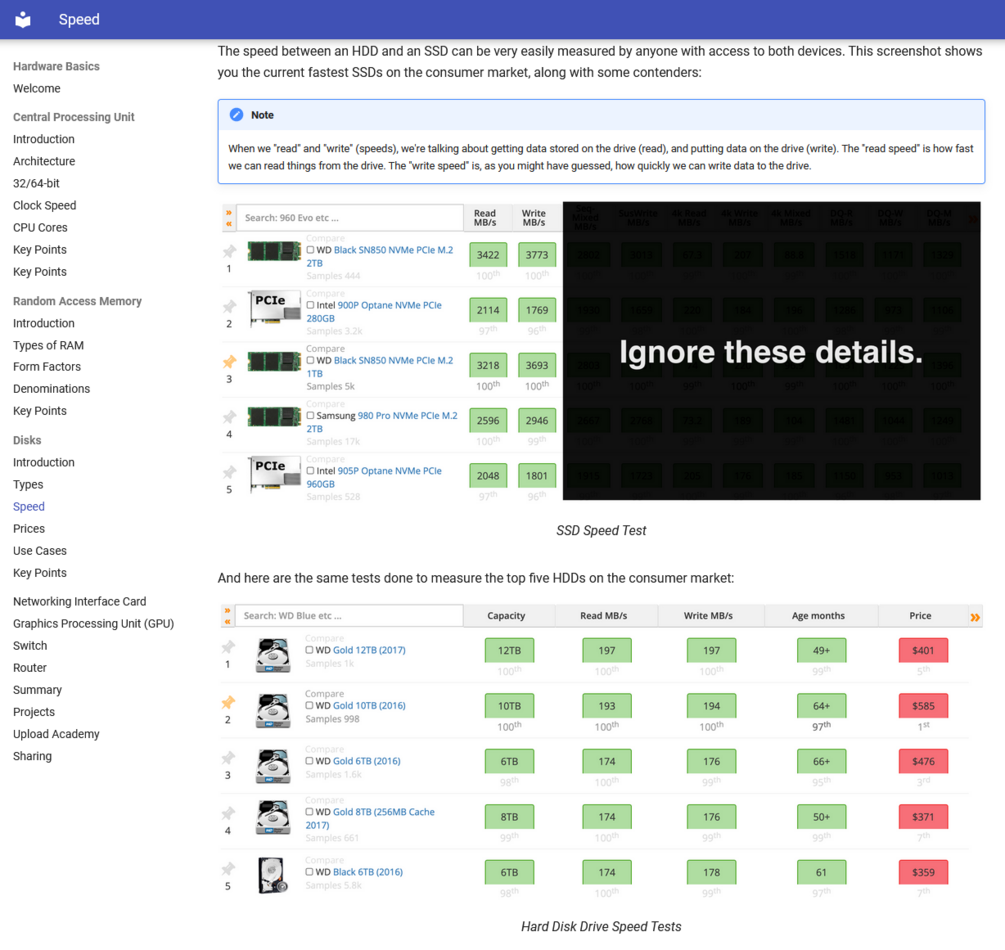Click the WD Gold 10TB drive image
This screenshot has height=950, width=1005.
273,711
